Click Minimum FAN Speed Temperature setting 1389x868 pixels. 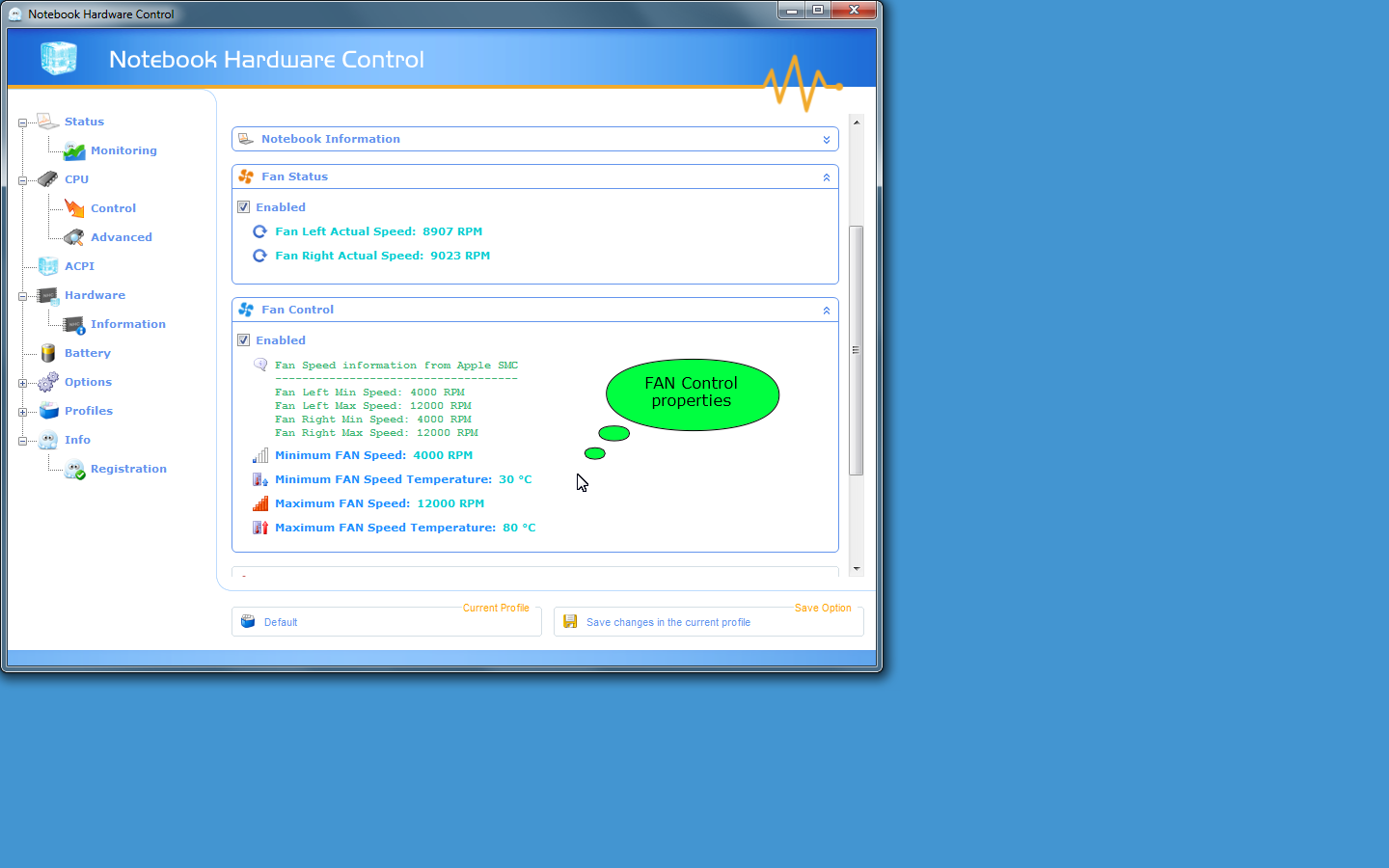[x=402, y=479]
